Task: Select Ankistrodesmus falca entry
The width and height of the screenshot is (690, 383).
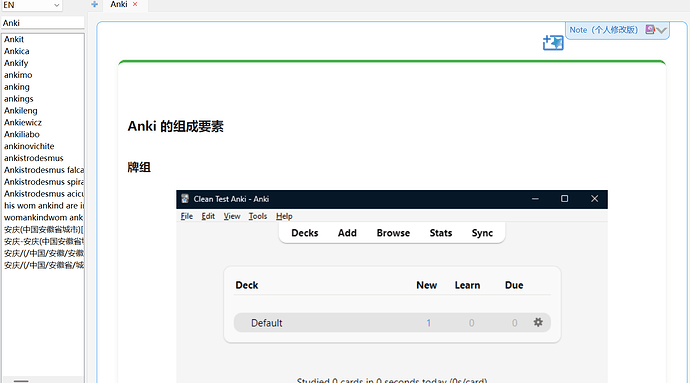Action: coord(44,170)
